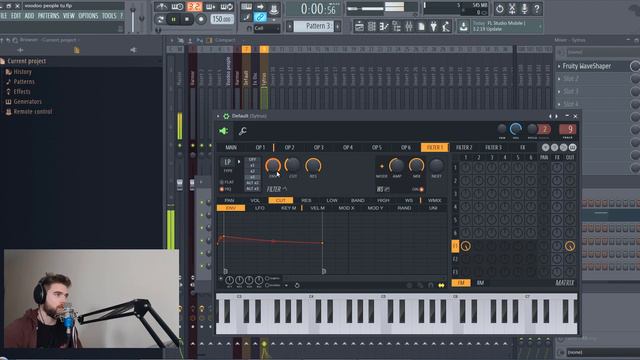Click the FM matrix mode button
Screen dimensions: 640x360
[461, 283]
